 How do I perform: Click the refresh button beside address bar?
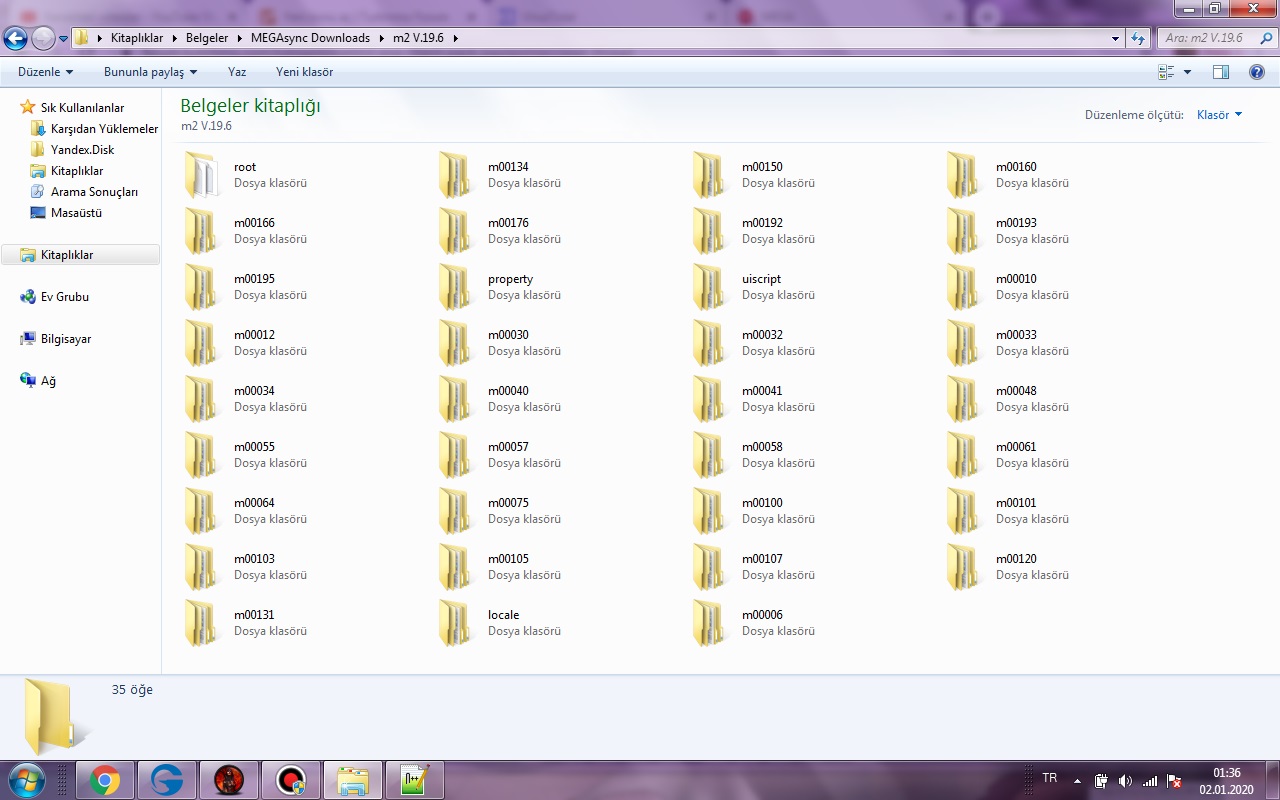(1138, 38)
